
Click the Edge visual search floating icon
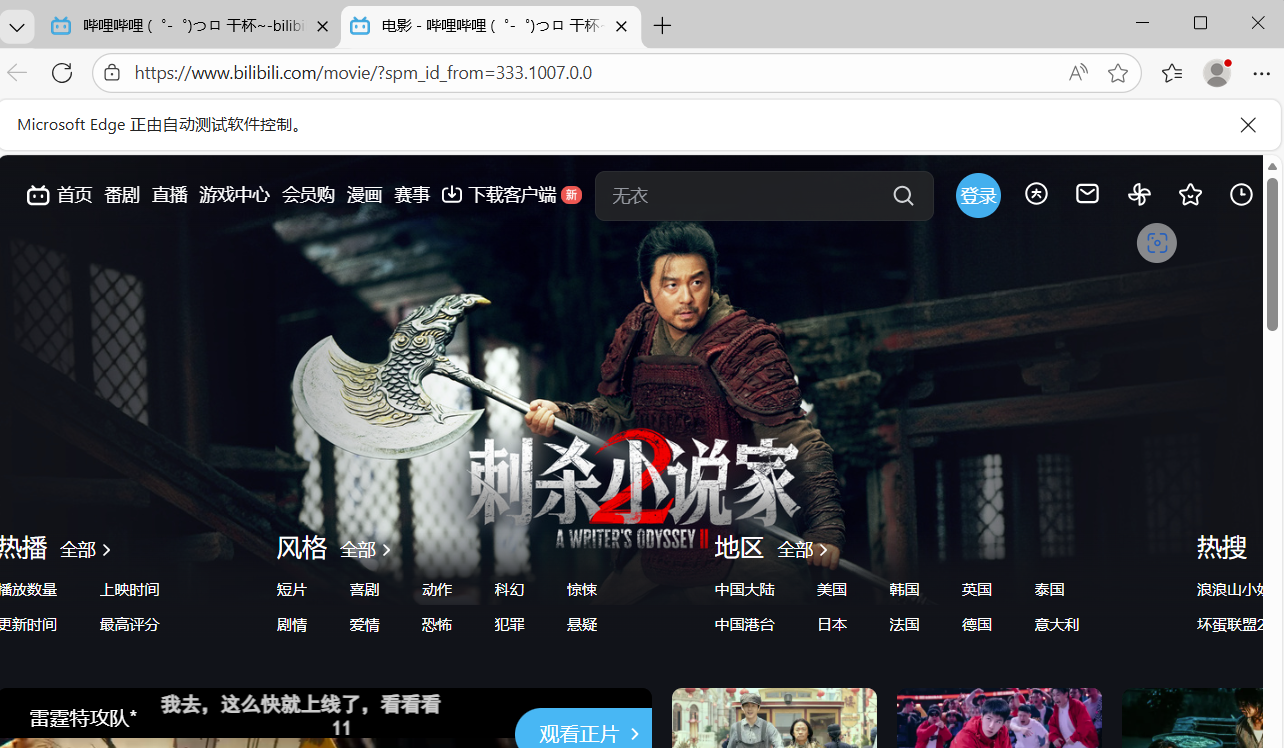(1157, 243)
